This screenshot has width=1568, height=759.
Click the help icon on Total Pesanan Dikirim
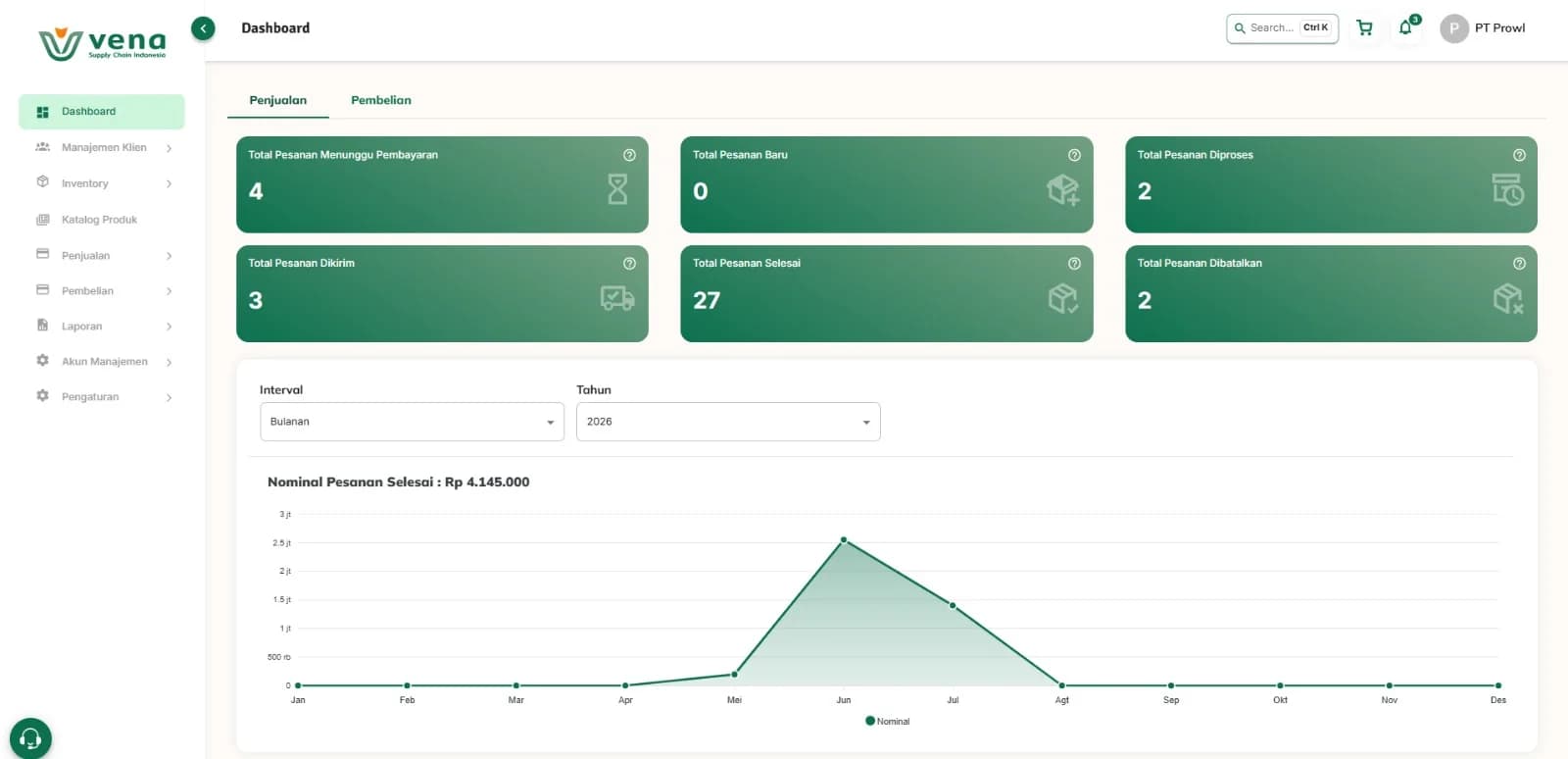tap(629, 263)
